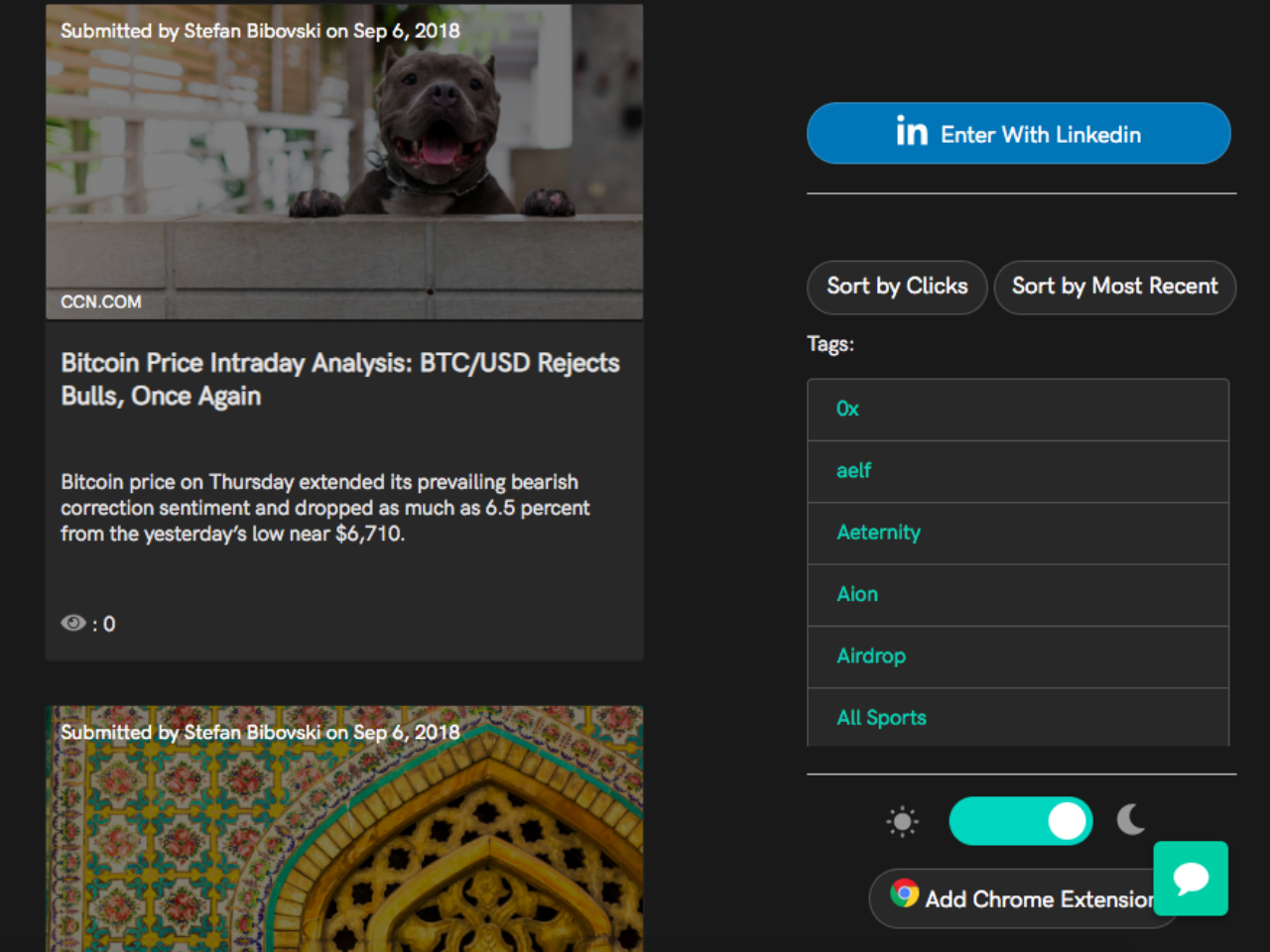The image size is (1270, 952).
Task: Install via Add Chrome Extension button
Action: click(x=1022, y=898)
